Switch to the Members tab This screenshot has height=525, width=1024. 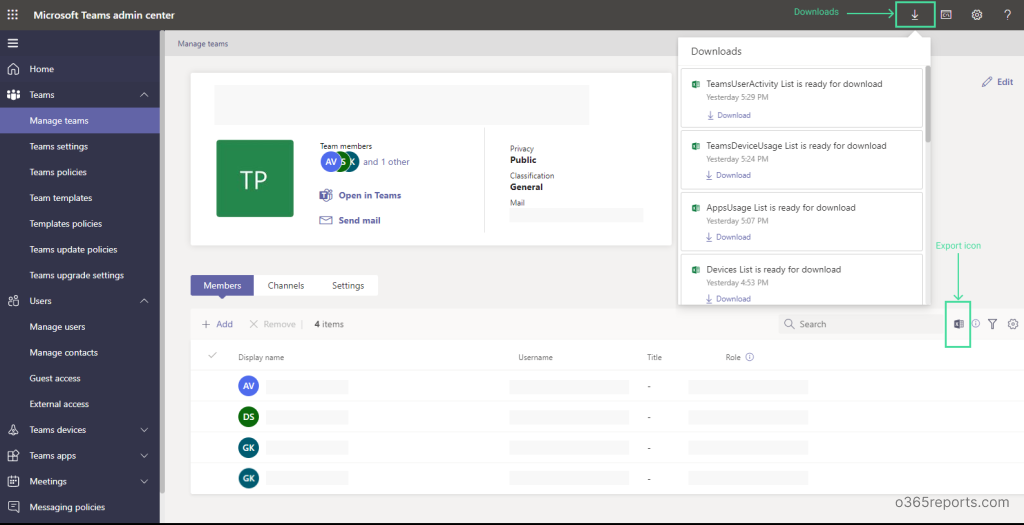(x=222, y=285)
